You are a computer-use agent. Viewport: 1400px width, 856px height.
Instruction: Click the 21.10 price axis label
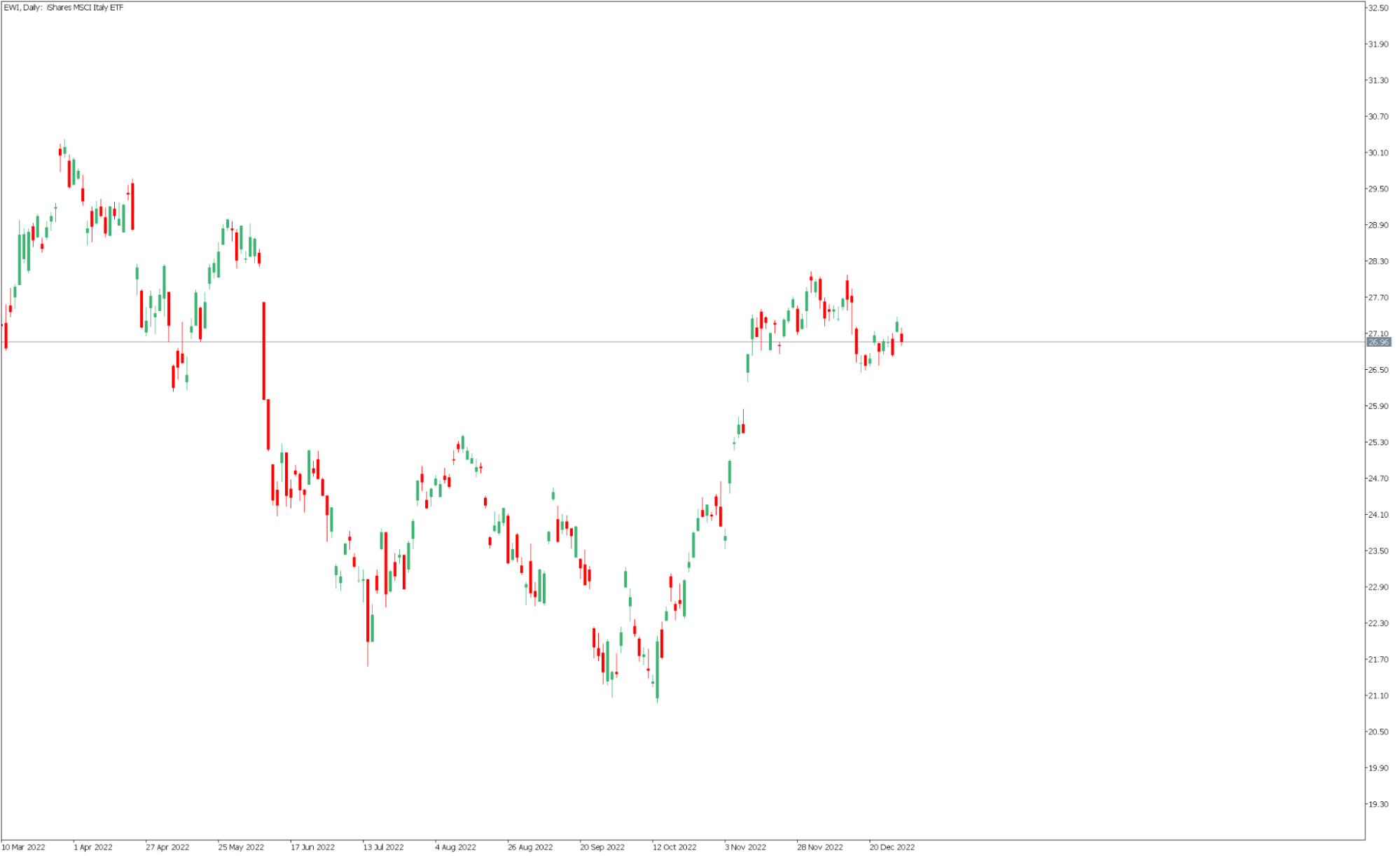(x=1378, y=696)
